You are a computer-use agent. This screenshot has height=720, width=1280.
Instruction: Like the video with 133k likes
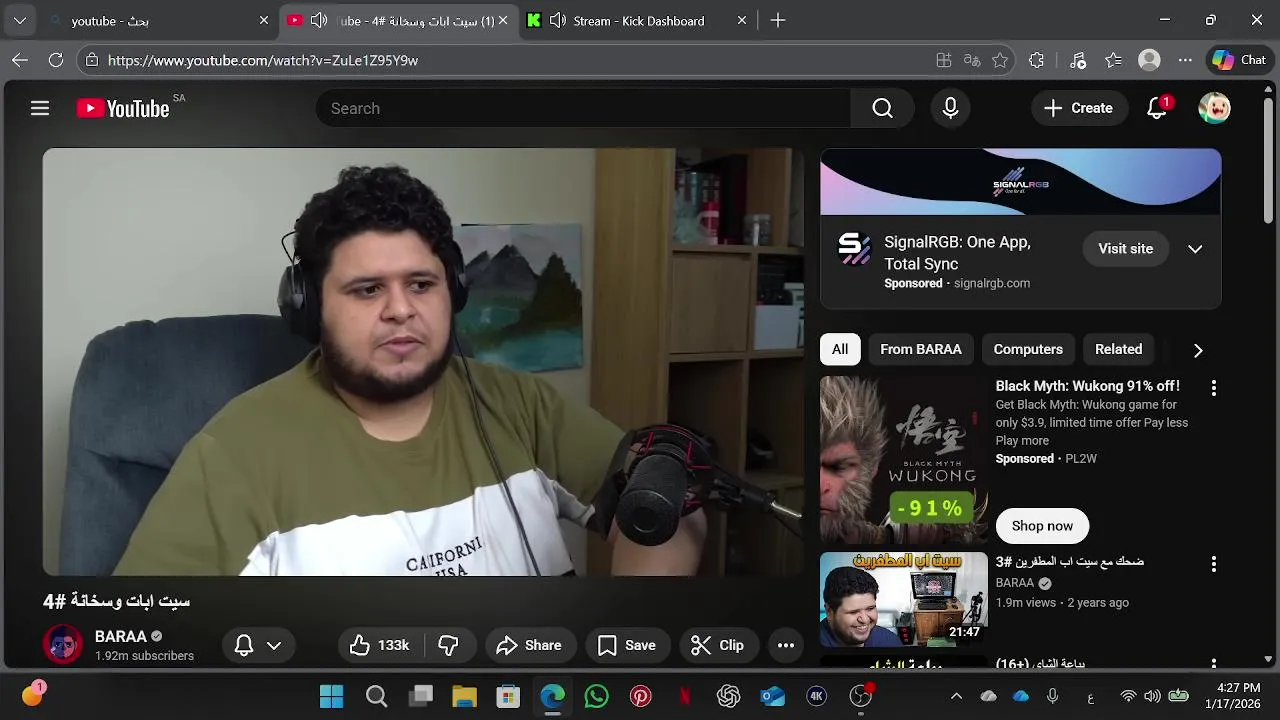(380, 645)
